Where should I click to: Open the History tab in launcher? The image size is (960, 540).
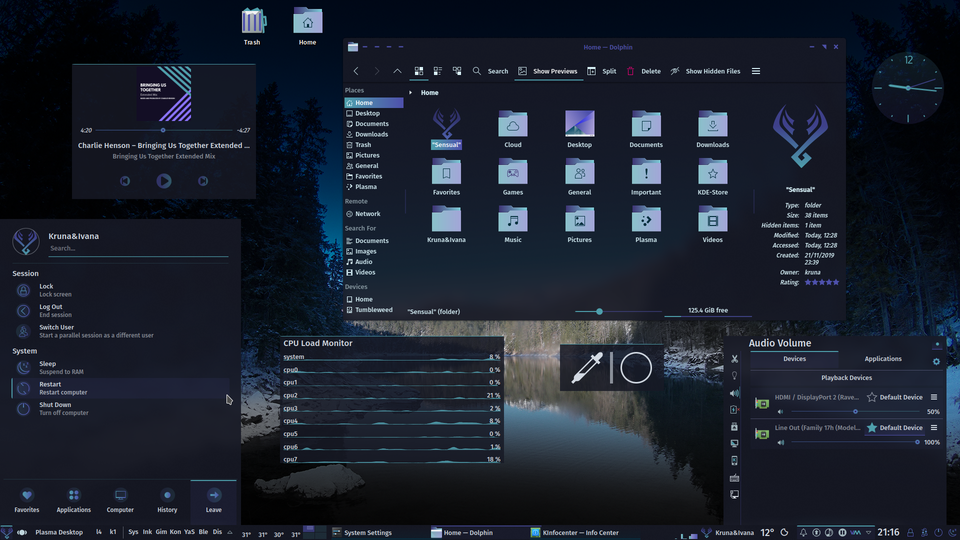click(167, 499)
